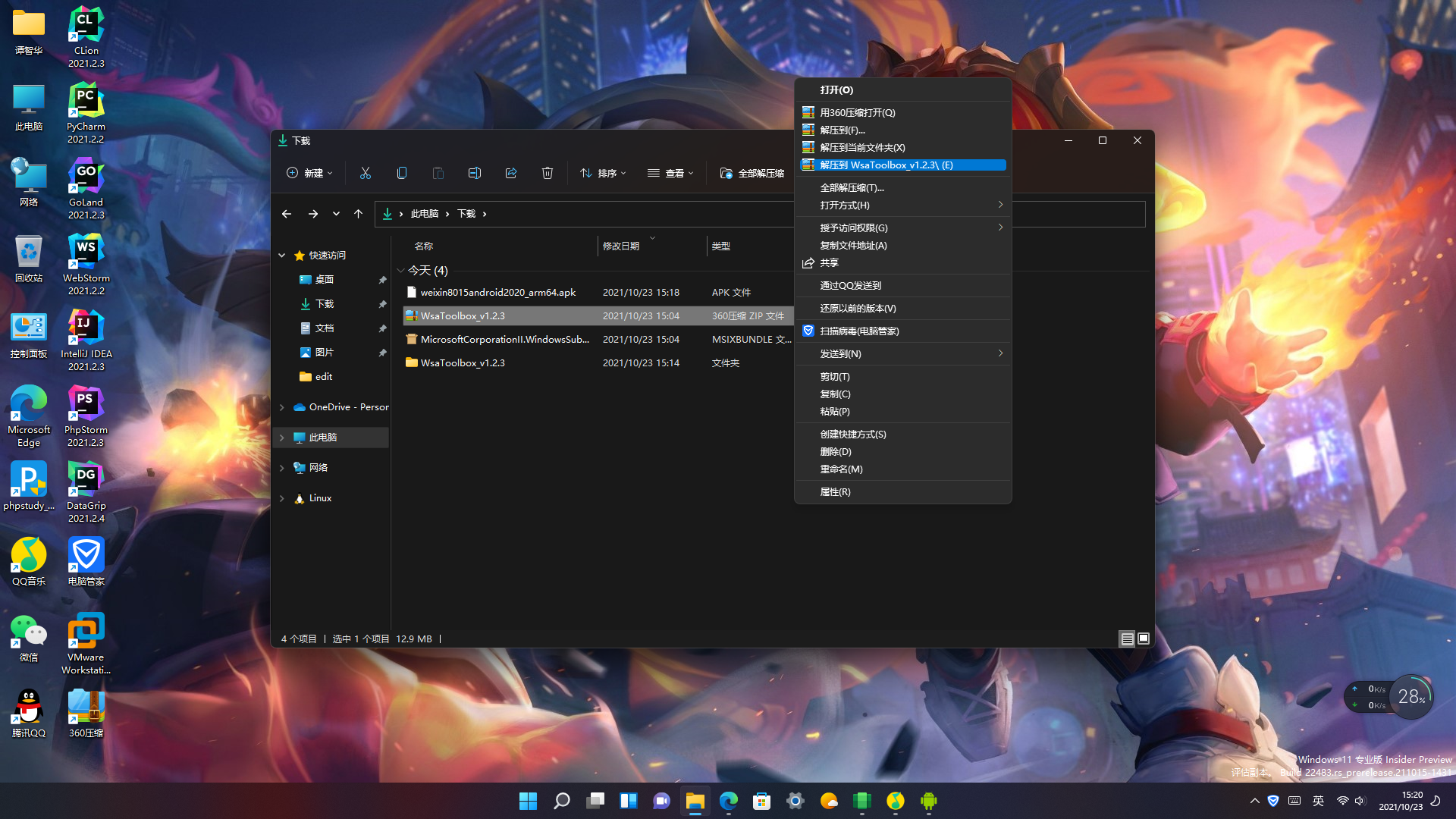Click the Rename icon in toolbar

tap(475, 173)
